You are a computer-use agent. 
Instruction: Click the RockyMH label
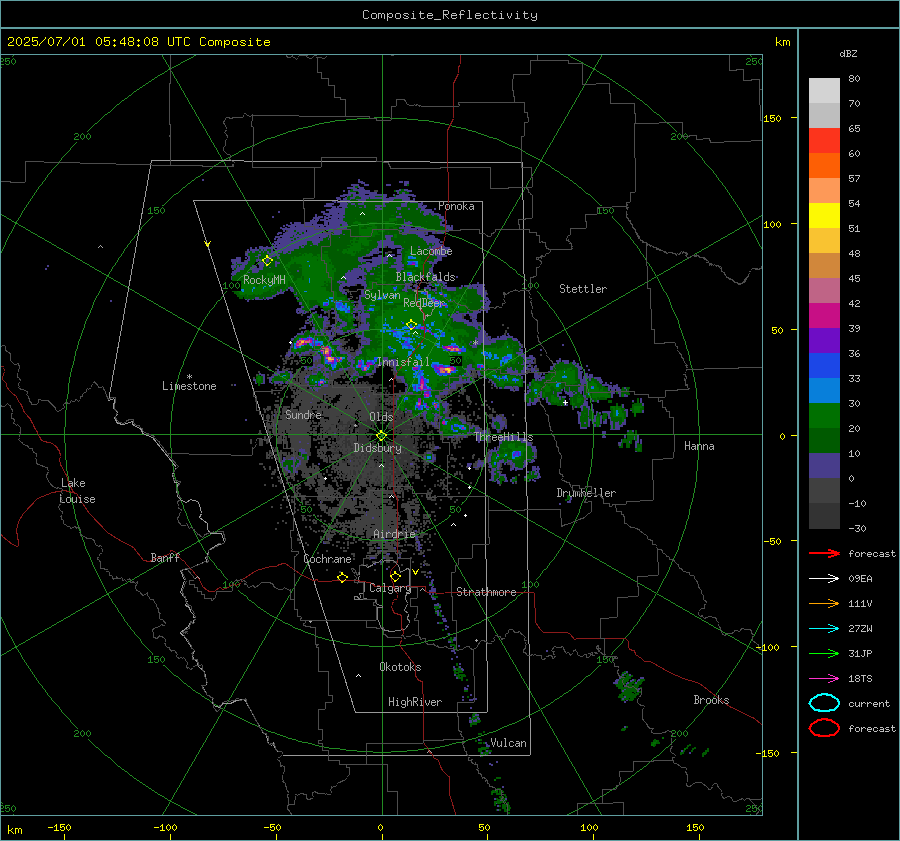coord(264,280)
